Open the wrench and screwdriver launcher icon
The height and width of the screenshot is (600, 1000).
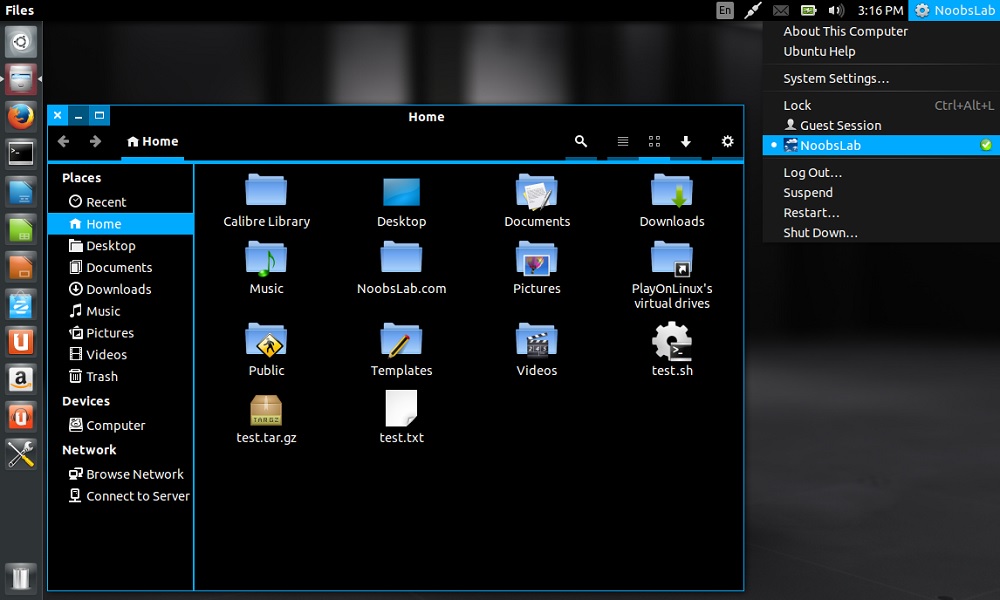pyautogui.click(x=20, y=455)
